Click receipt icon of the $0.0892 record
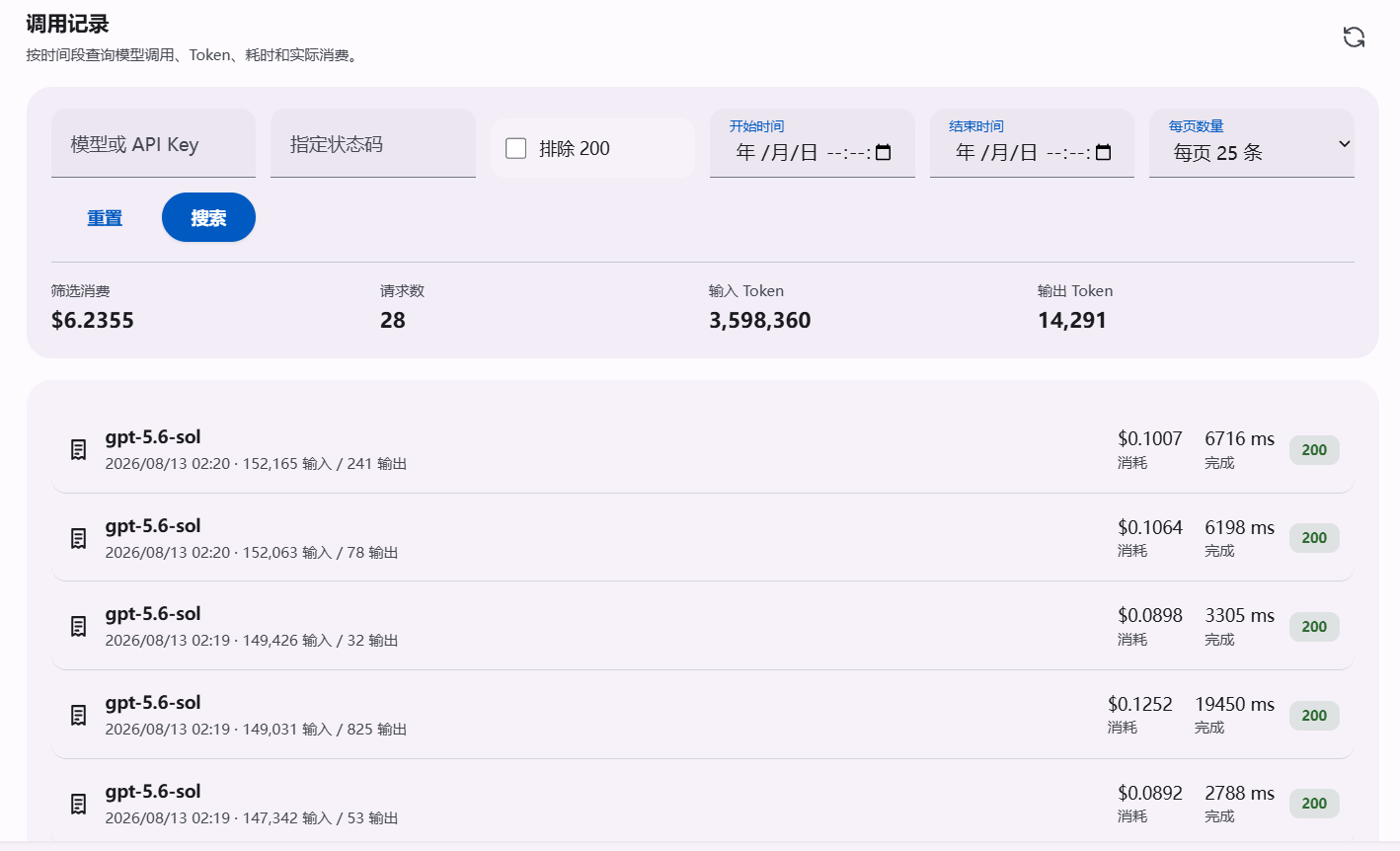Viewport: 1400px width, 851px height. point(79,805)
